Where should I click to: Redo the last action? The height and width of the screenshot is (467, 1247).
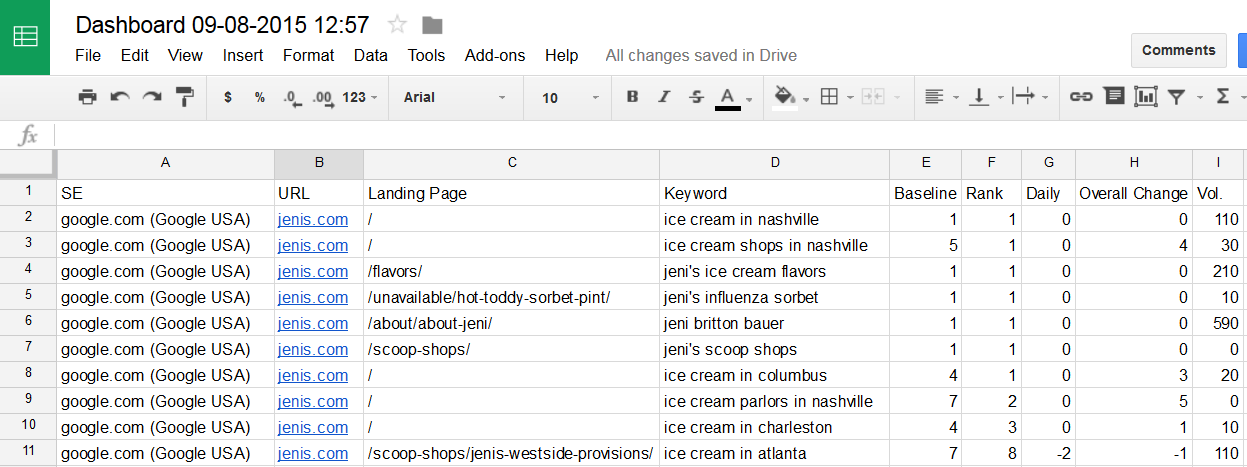(152, 97)
